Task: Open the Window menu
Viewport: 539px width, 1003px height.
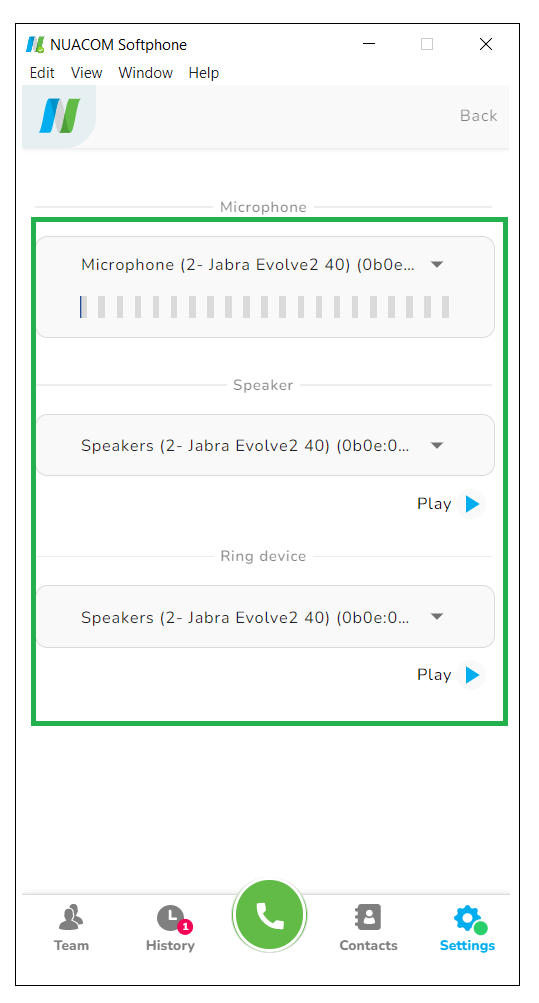Action: (x=145, y=73)
